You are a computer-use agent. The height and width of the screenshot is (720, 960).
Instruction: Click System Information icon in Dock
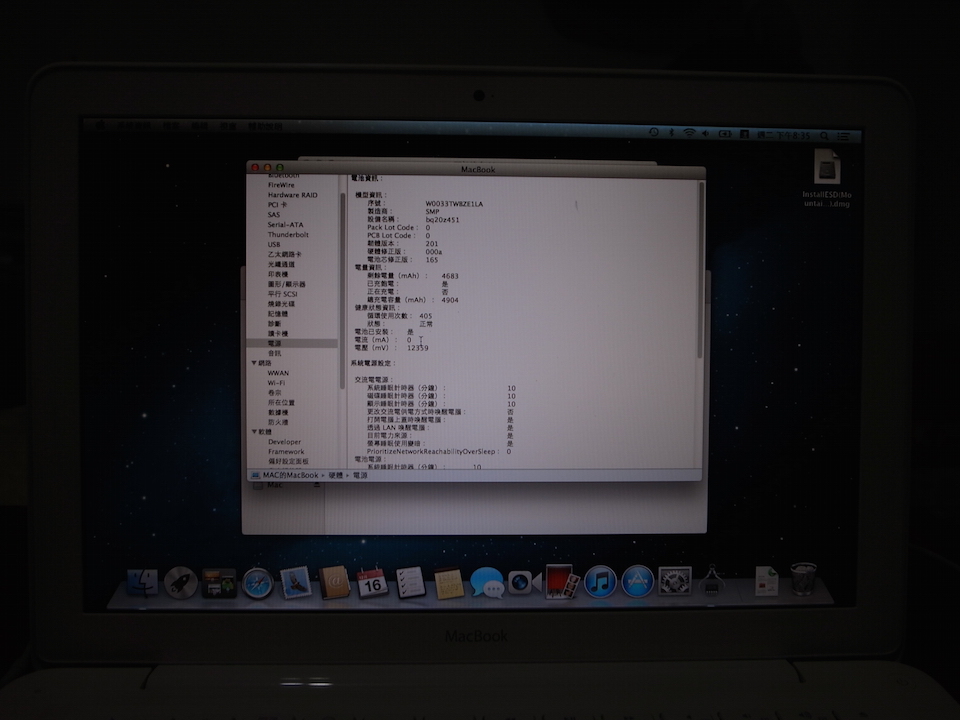tap(711, 580)
